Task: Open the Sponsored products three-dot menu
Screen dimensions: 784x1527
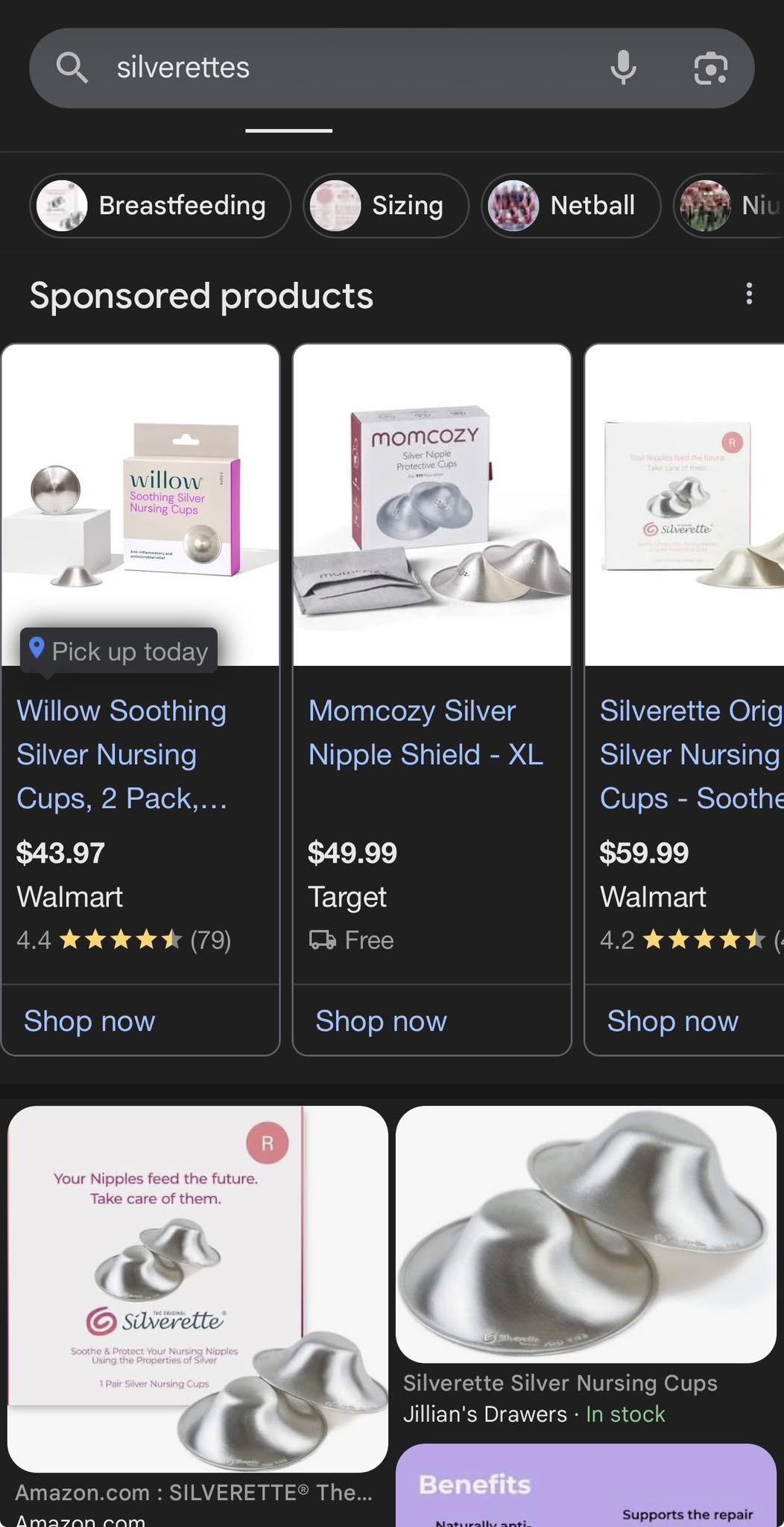Action: point(749,294)
